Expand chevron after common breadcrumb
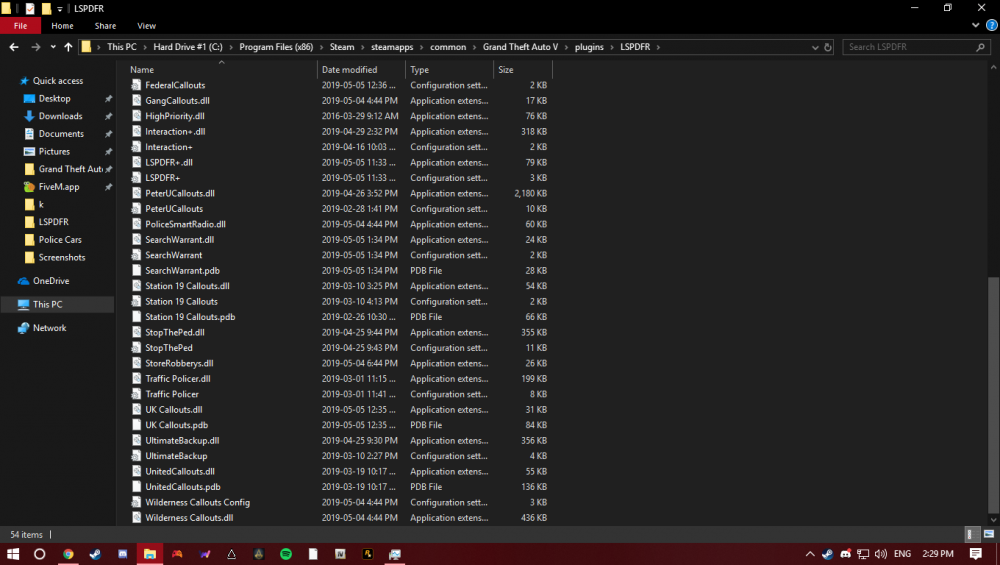 pos(474,47)
